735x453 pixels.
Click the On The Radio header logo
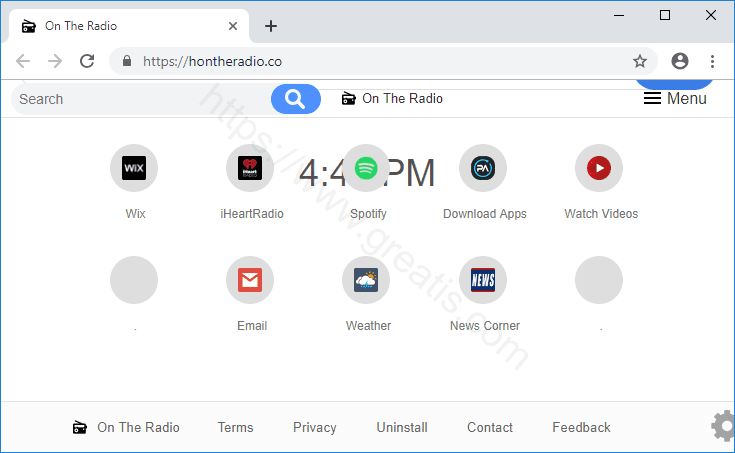point(392,98)
